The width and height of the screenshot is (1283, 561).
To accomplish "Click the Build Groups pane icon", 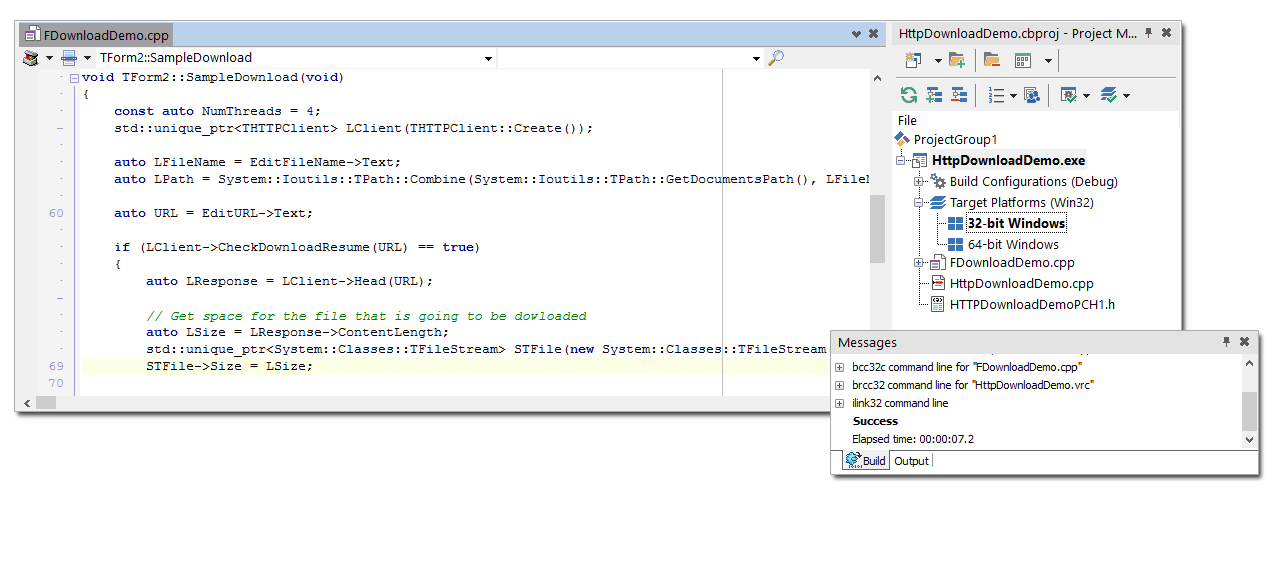I will tap(1032, 95).
